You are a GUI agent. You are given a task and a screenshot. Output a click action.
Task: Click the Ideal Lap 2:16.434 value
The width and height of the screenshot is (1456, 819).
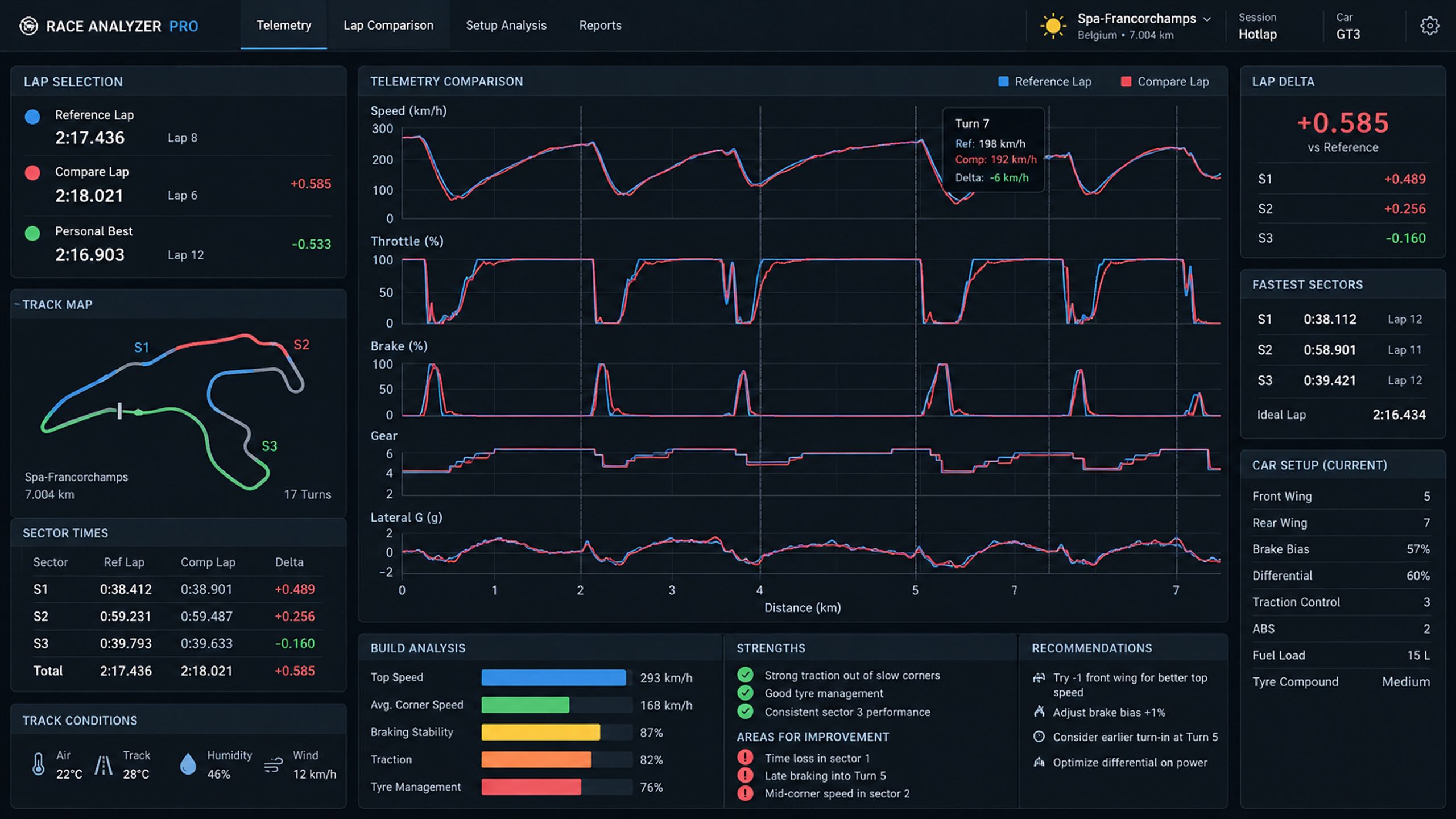tap(1399, 415)
